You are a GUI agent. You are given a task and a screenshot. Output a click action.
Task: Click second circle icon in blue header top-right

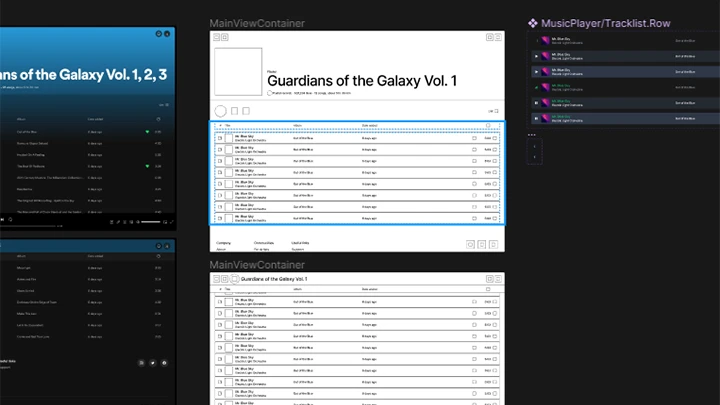pyautogui.click(x=167, y=34)
